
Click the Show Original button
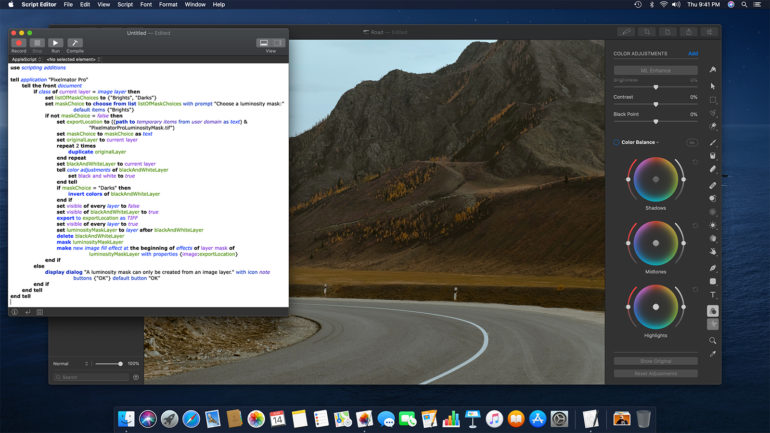[656, 361]
